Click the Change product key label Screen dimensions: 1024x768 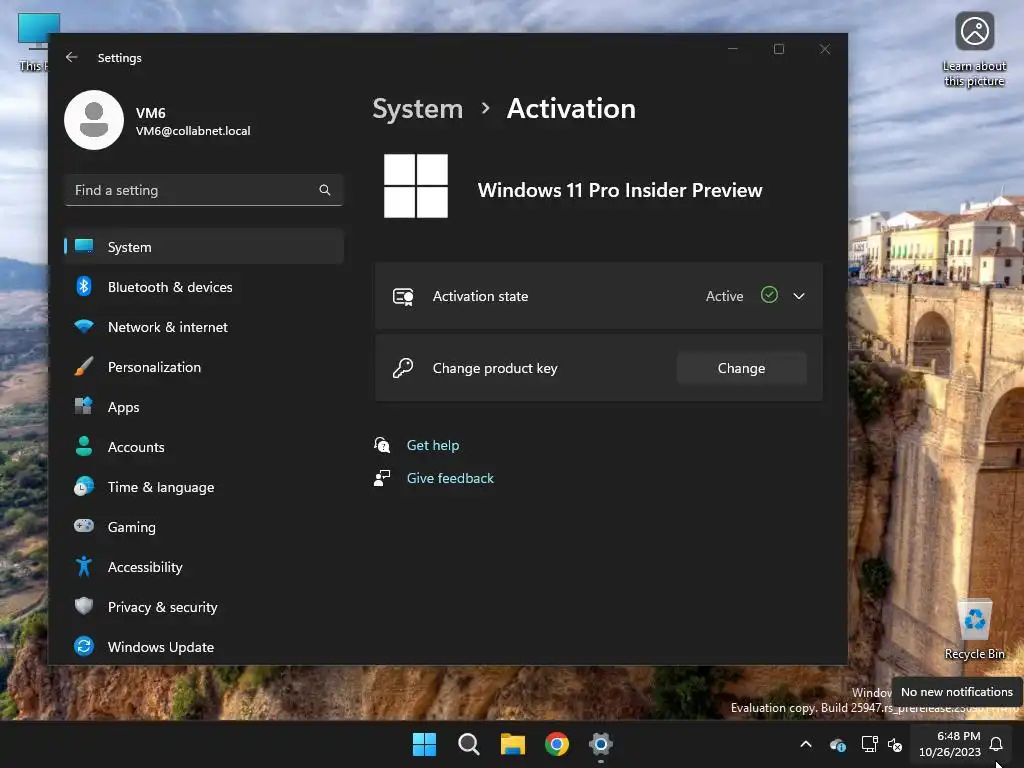(495, 368)
